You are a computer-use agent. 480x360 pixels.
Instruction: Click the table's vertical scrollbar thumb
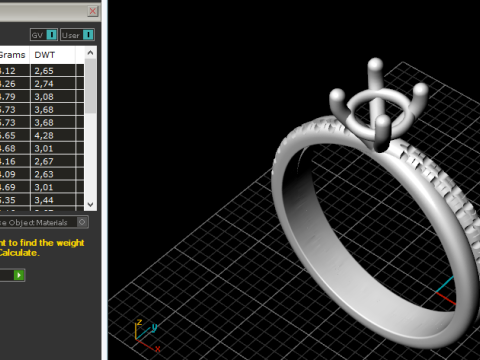90,86
